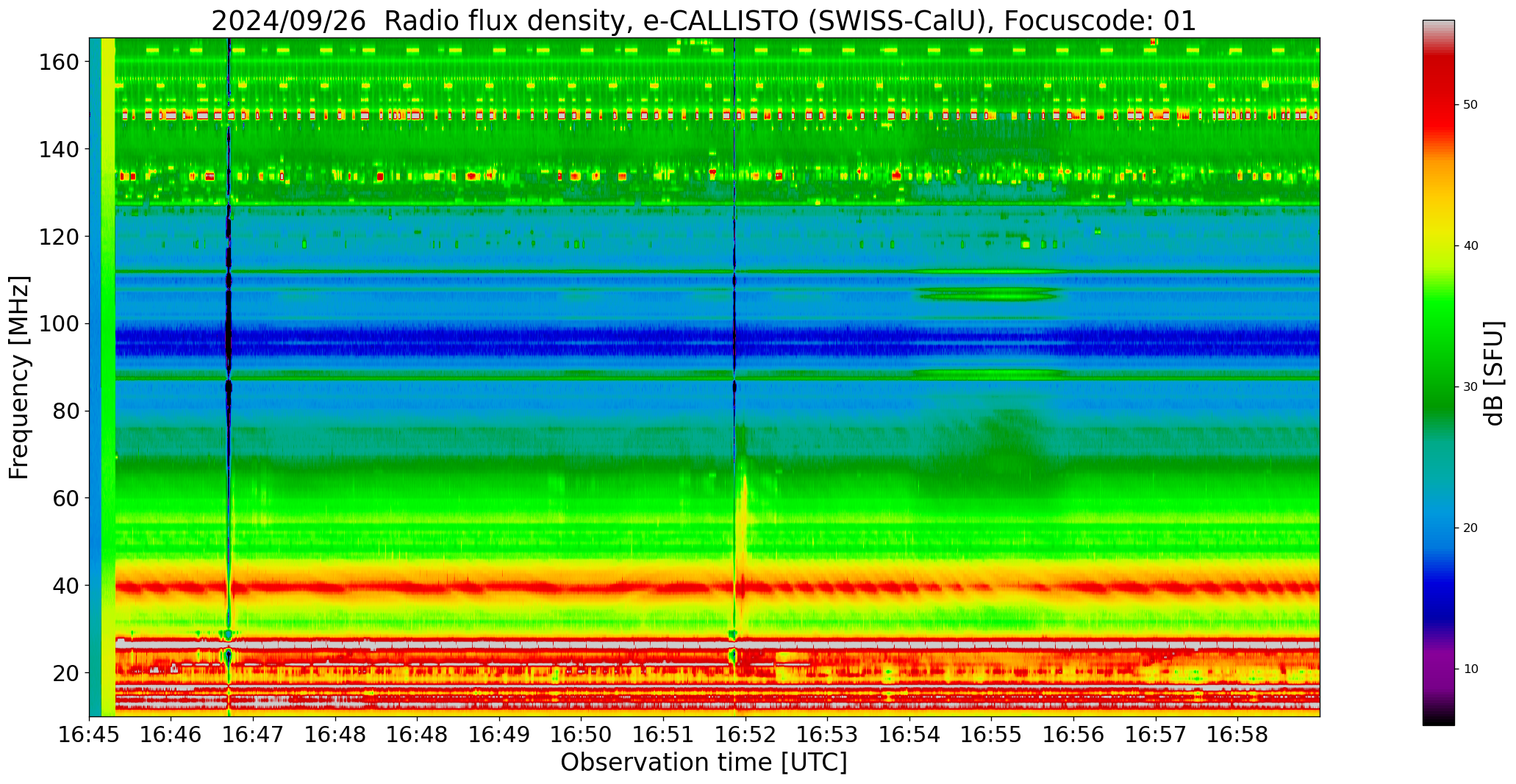Click the 16:58 time axis tick label
The width and height of the screenshot is (1516, 784).
1237,735
